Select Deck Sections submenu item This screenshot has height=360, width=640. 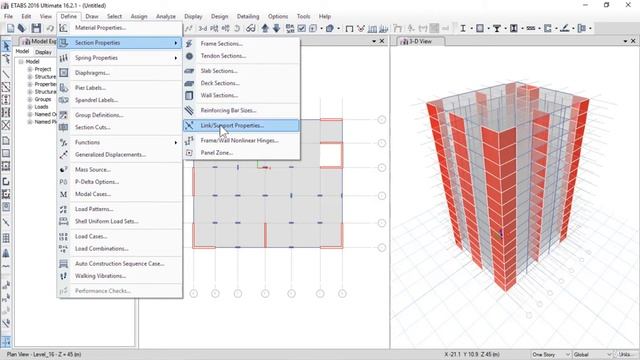point(241,83)
